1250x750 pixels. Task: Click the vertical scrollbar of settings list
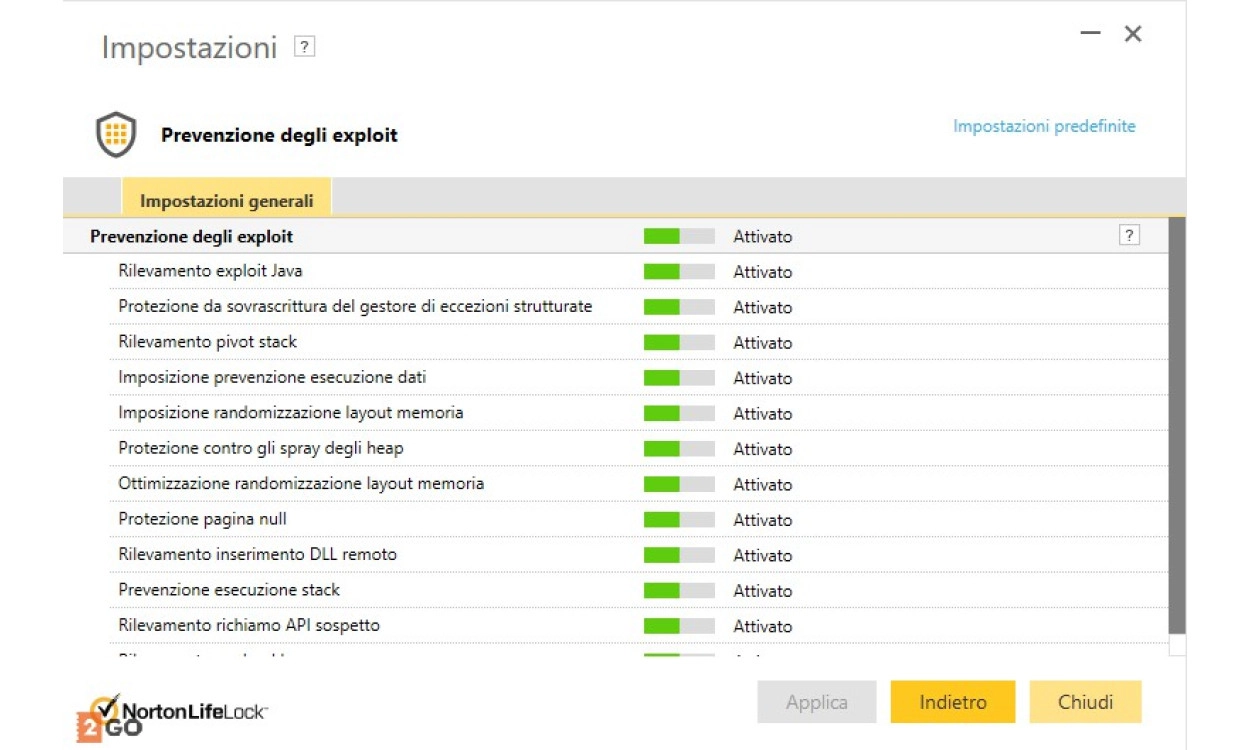(x=1177, y=425)
